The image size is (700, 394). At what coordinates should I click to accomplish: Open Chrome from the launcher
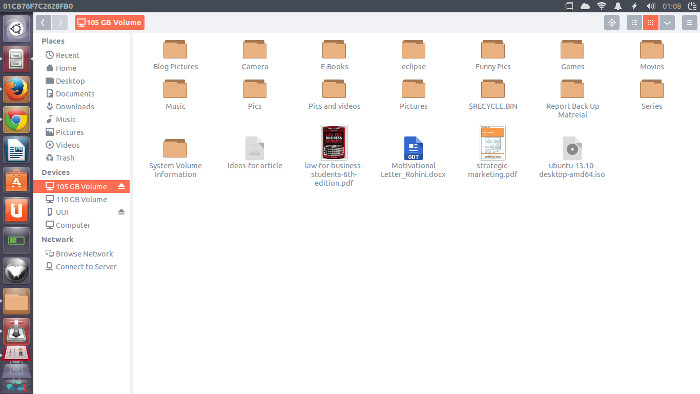pos(17,120)
